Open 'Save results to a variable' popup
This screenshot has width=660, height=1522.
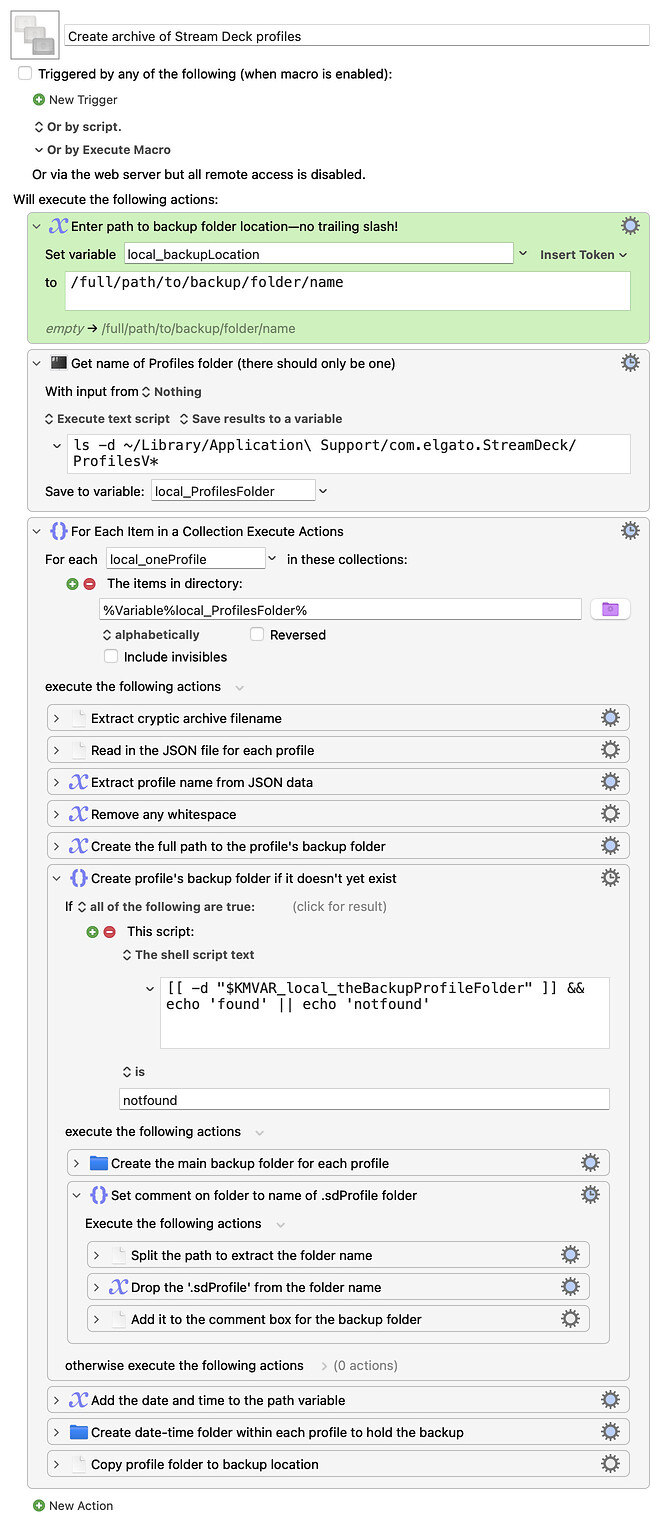261,419
